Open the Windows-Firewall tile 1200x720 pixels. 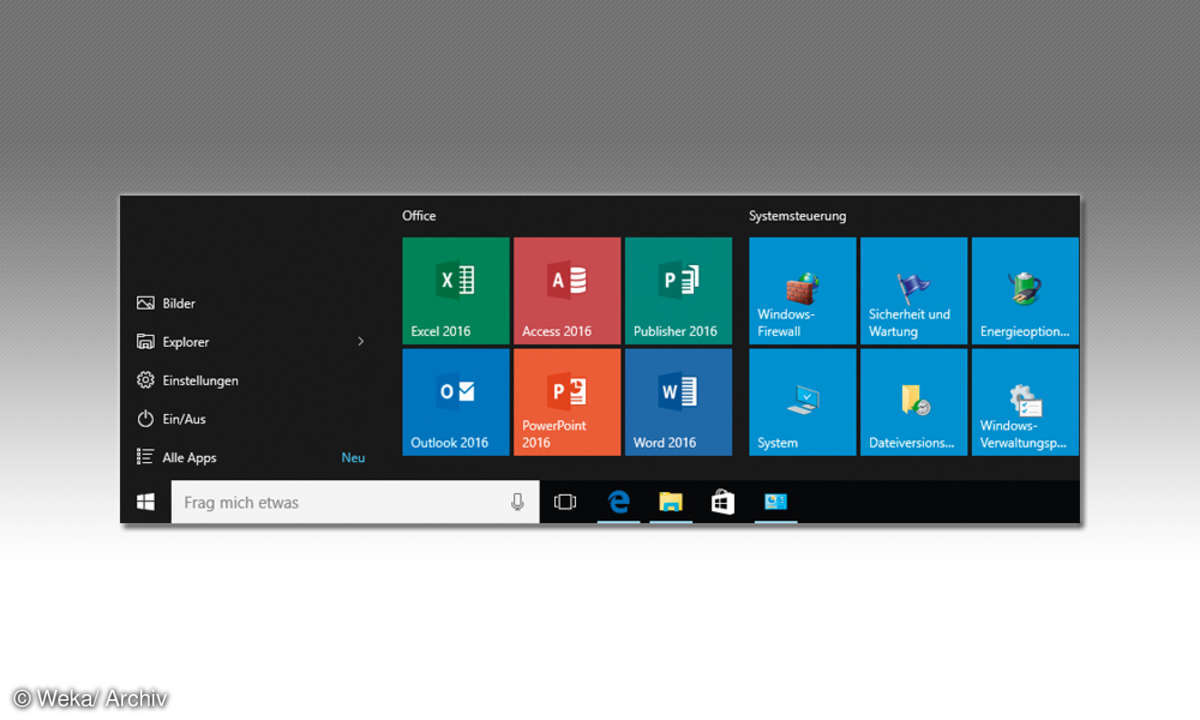coord(803,290)
